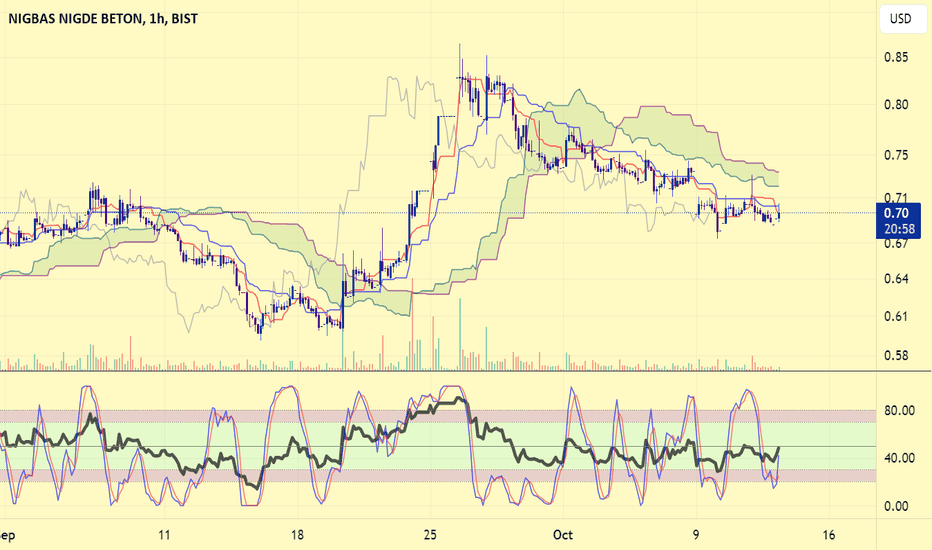Click the date label 25 on time axis

(x=430, y=535)
